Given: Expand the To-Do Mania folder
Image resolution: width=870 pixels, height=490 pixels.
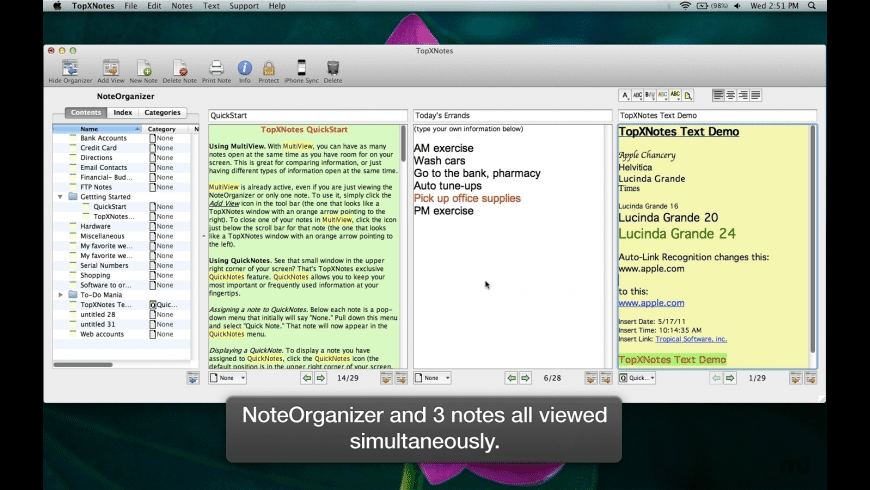Looking at the screenshot, I should (x=61, y=295).
